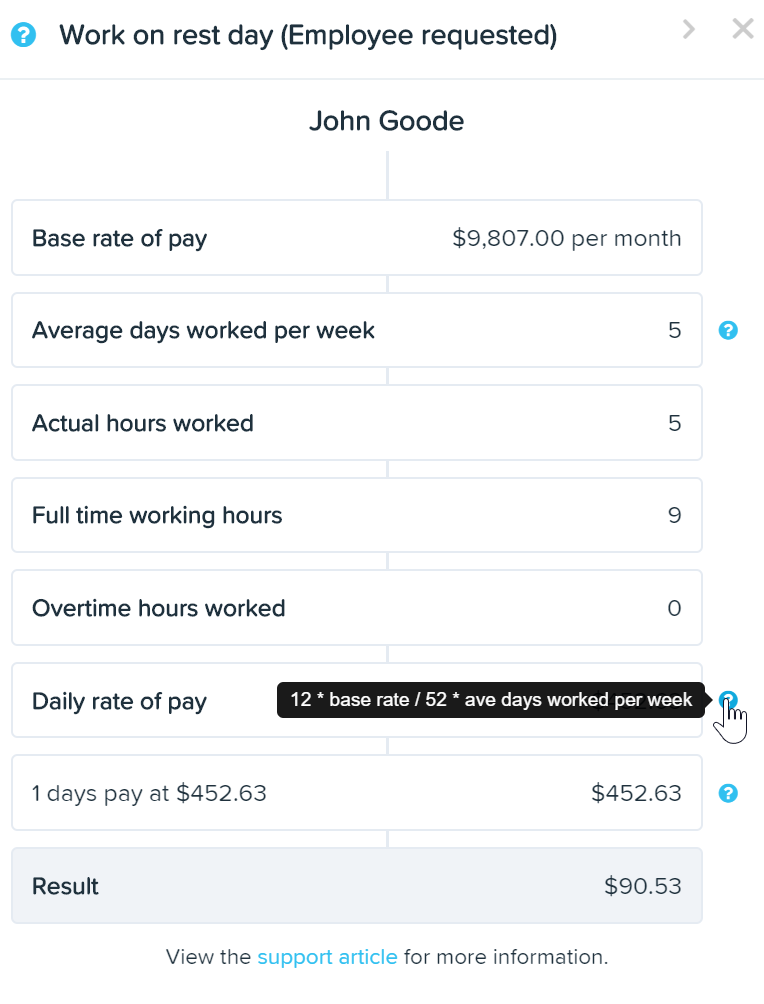Screen dimensions: 764x1004
Task: Close the Work on rest day panel
Action: [743, 29]
